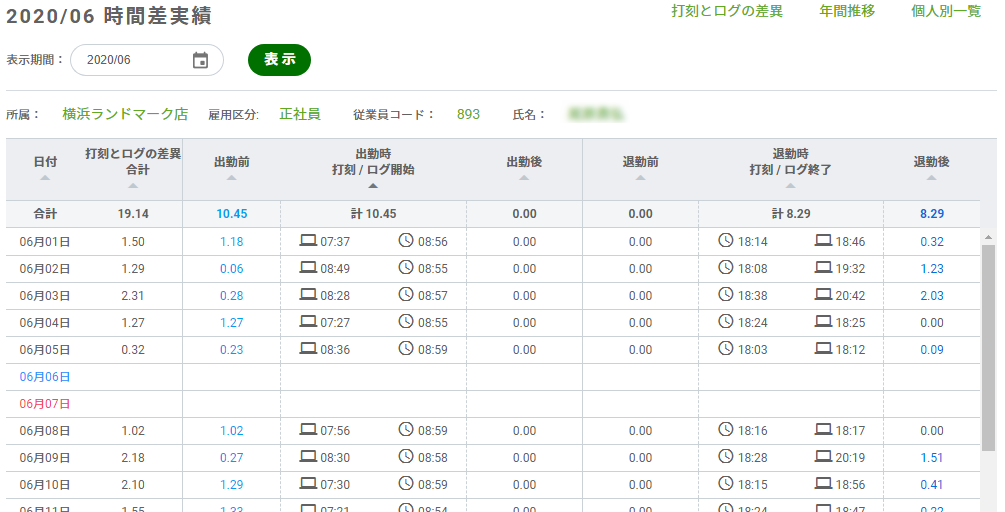
Task: Sort by 出勤後 column arrow
Action: (524, 178)
